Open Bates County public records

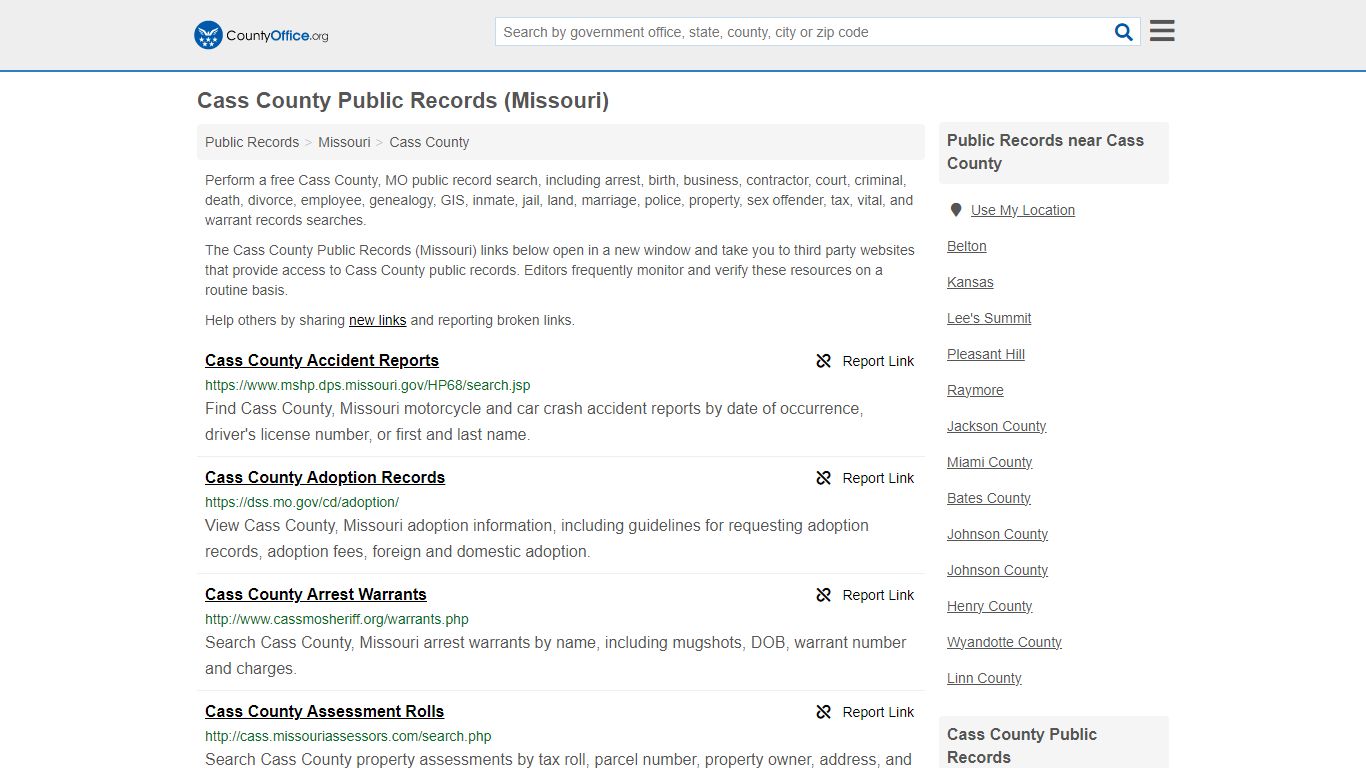989,498
